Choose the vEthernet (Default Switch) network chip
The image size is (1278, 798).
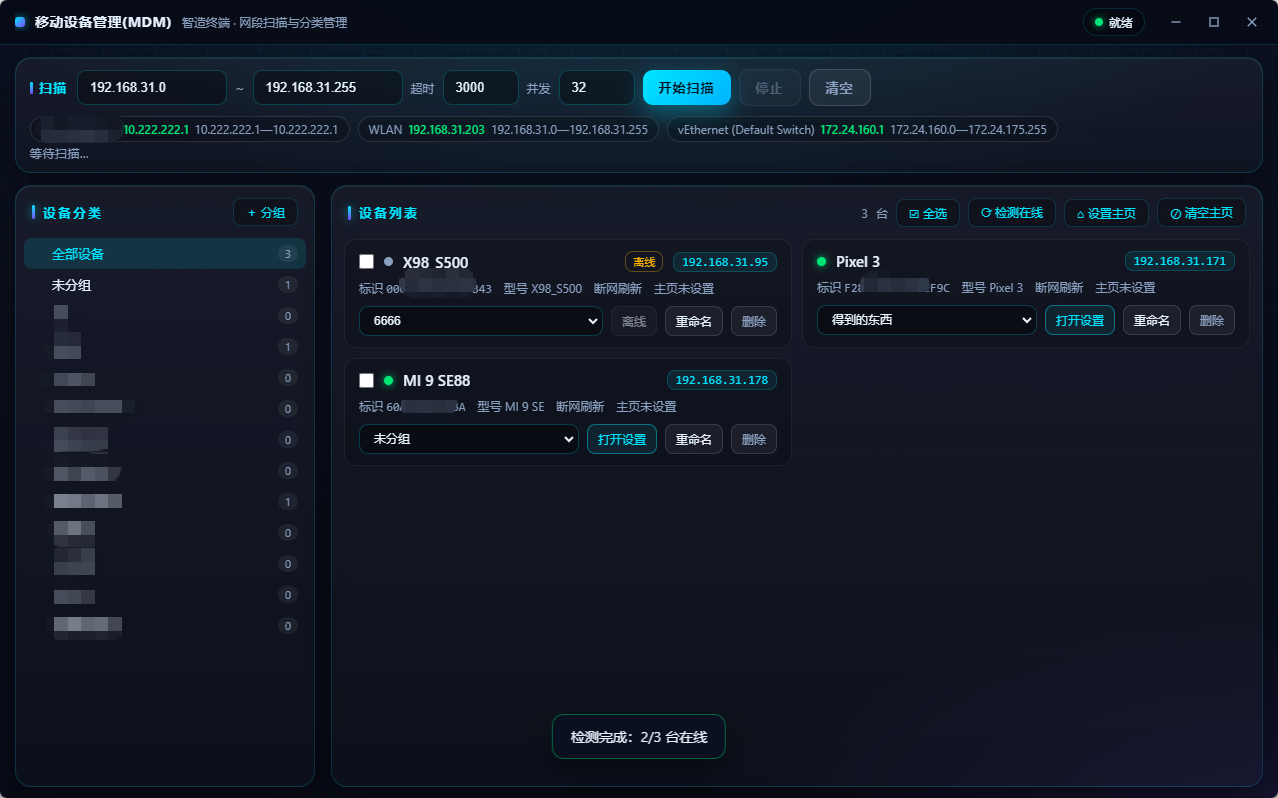862,130
